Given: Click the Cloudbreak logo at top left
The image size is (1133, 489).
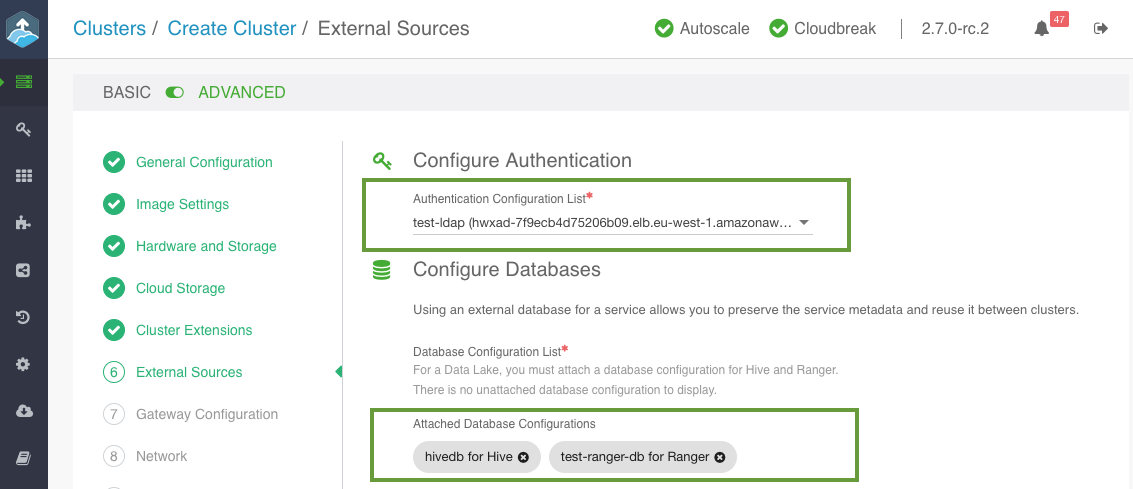Looking at the screenshot, I should (x=23, y=29).
